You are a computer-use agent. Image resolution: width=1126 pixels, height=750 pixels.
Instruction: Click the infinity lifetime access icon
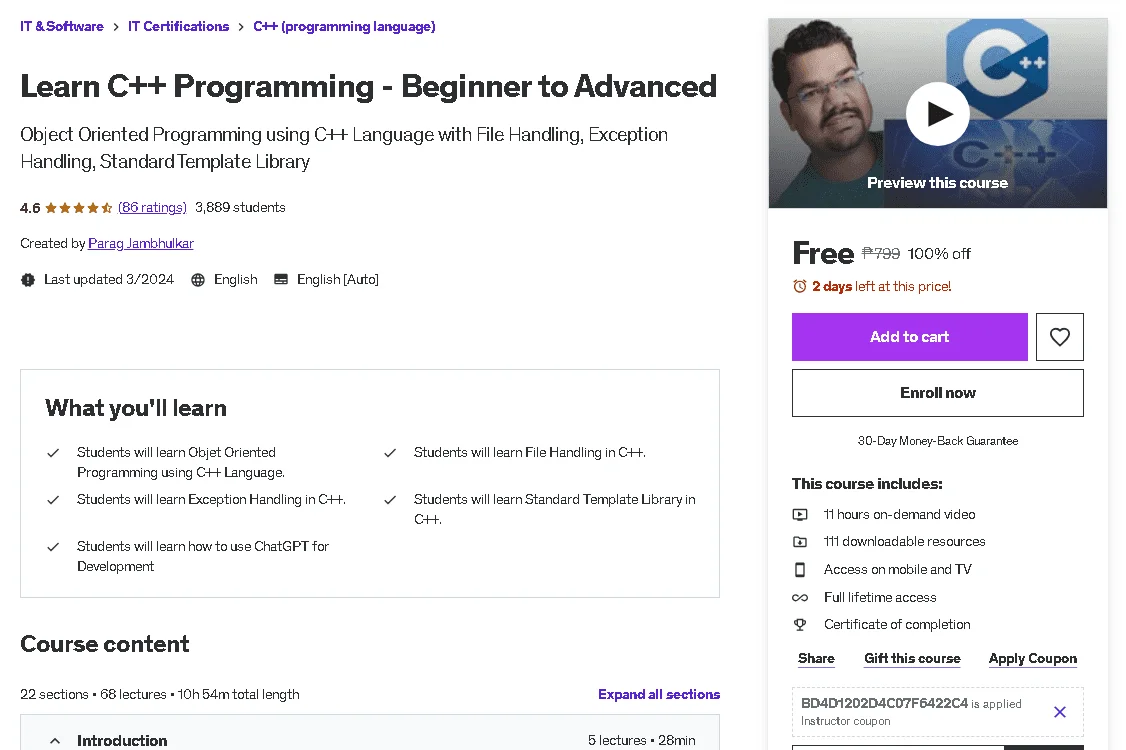(799, 598)
